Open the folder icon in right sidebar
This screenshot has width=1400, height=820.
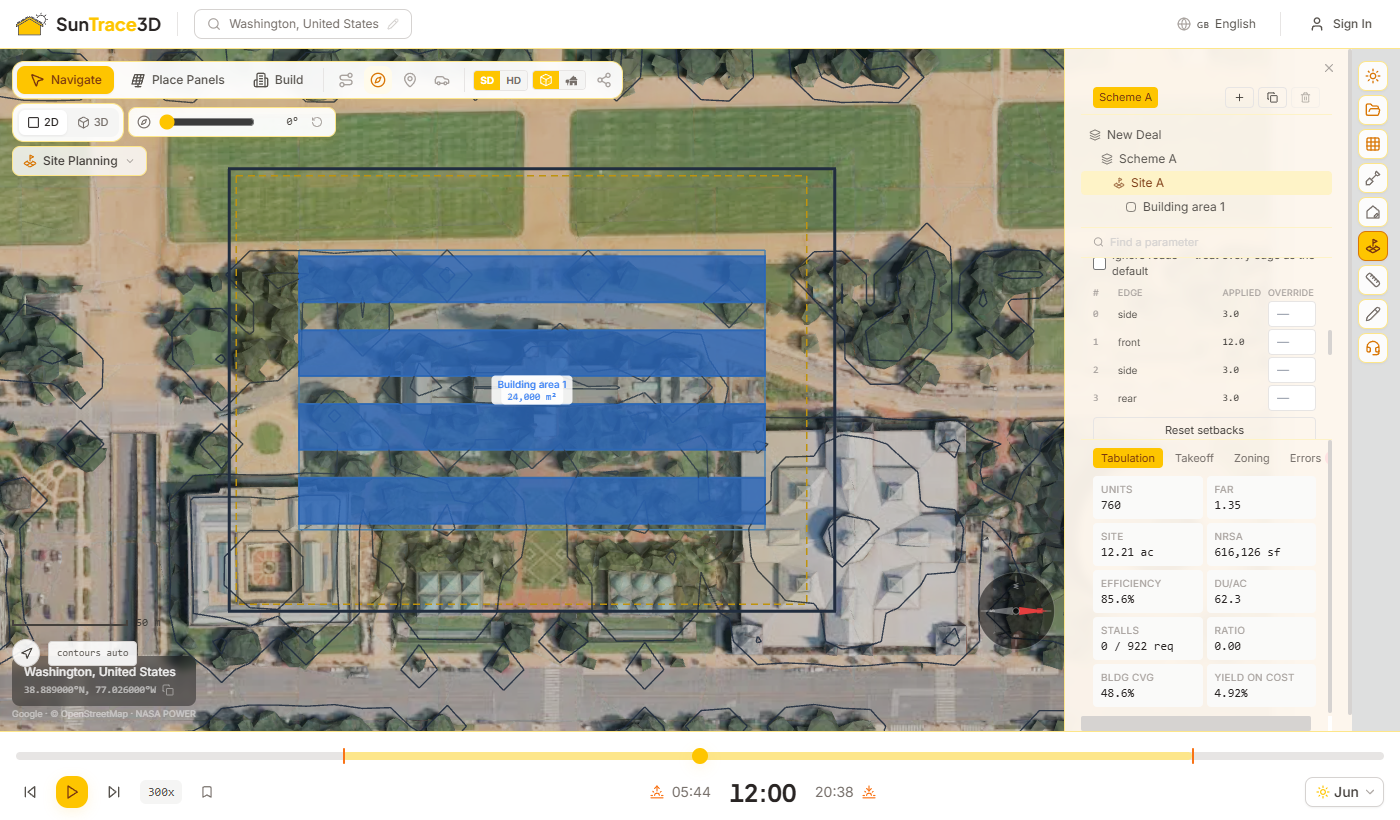1373,110
